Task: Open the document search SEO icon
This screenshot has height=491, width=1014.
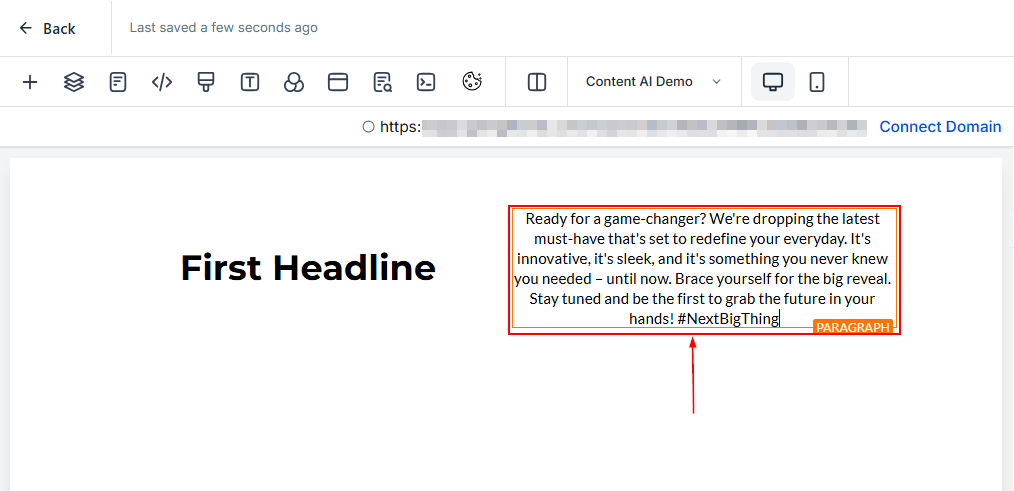Action: (x=382, y=82)
